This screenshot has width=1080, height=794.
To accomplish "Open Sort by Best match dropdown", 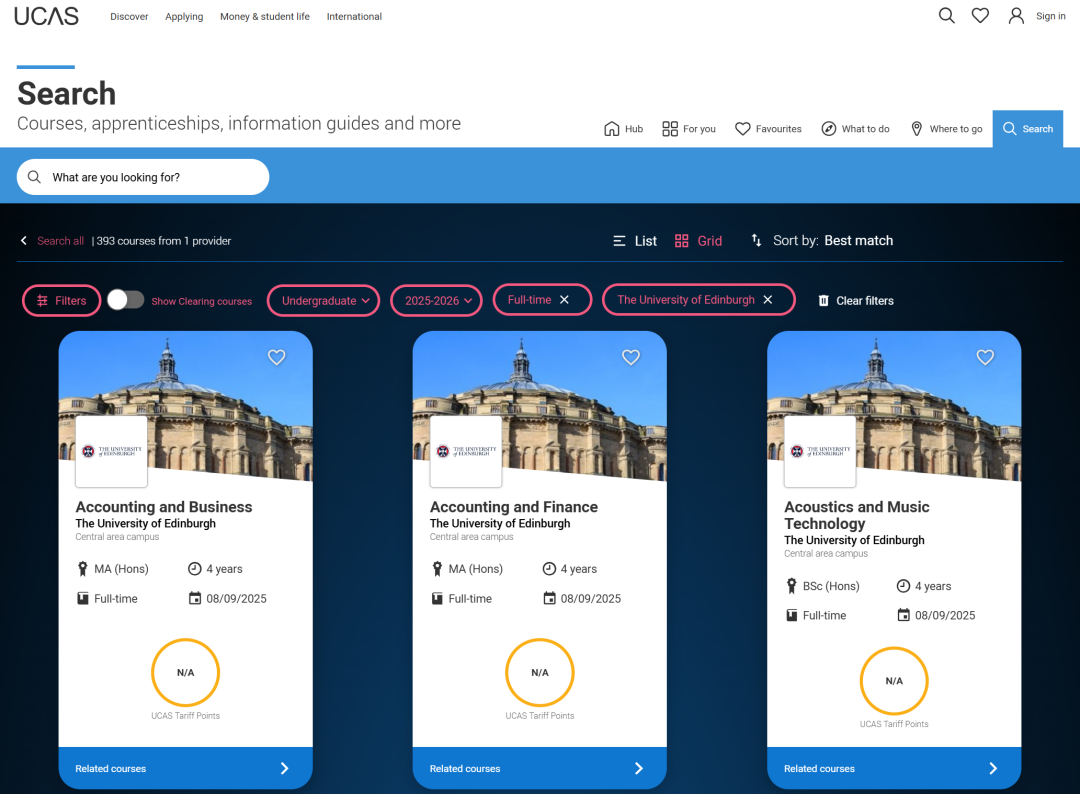I will point(833,240).
